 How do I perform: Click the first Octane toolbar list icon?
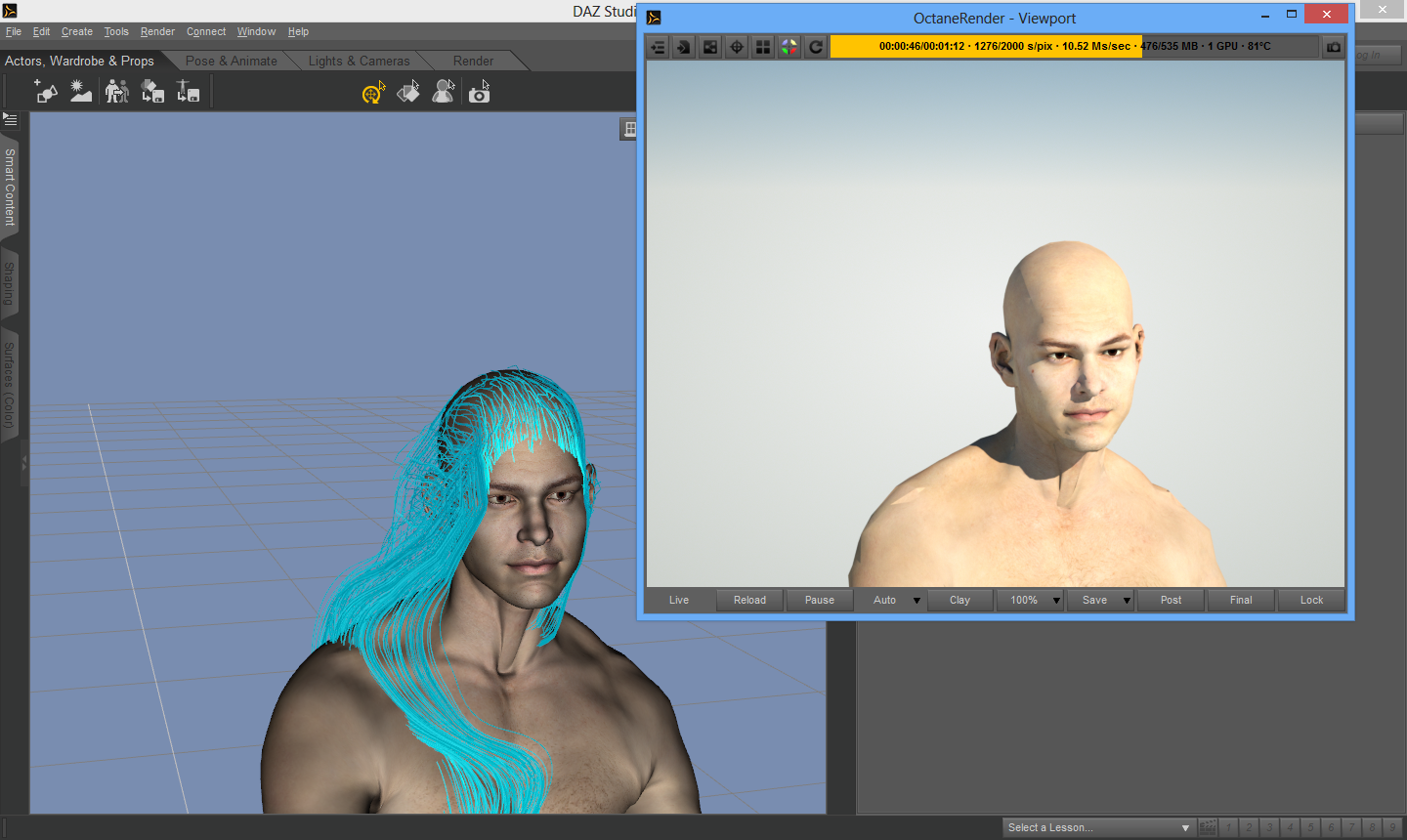click(658, 47)
